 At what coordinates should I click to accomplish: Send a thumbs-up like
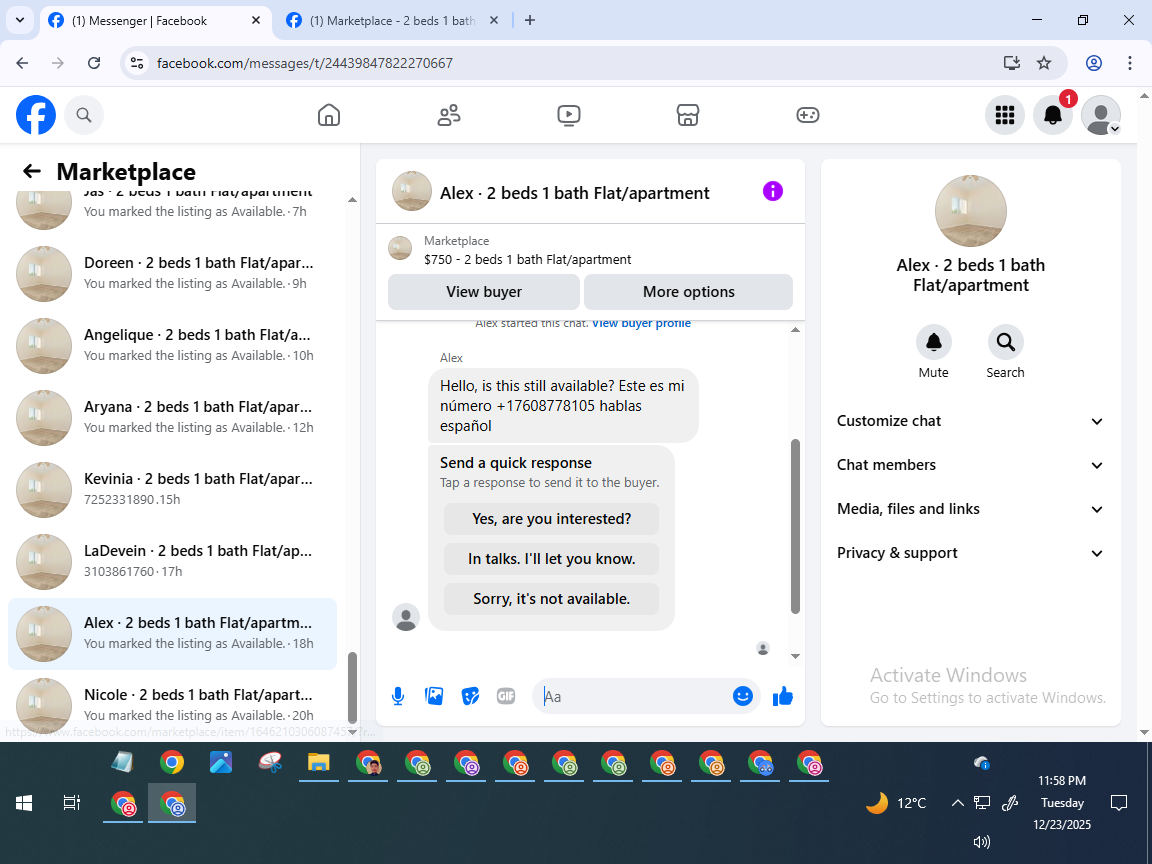point(783,696)
